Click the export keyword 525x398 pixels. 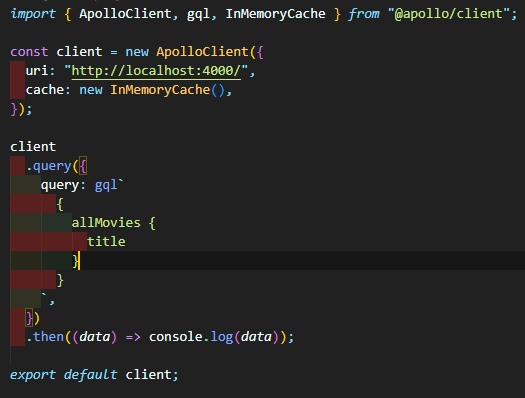pyautogui.click(x=33, y=375)
